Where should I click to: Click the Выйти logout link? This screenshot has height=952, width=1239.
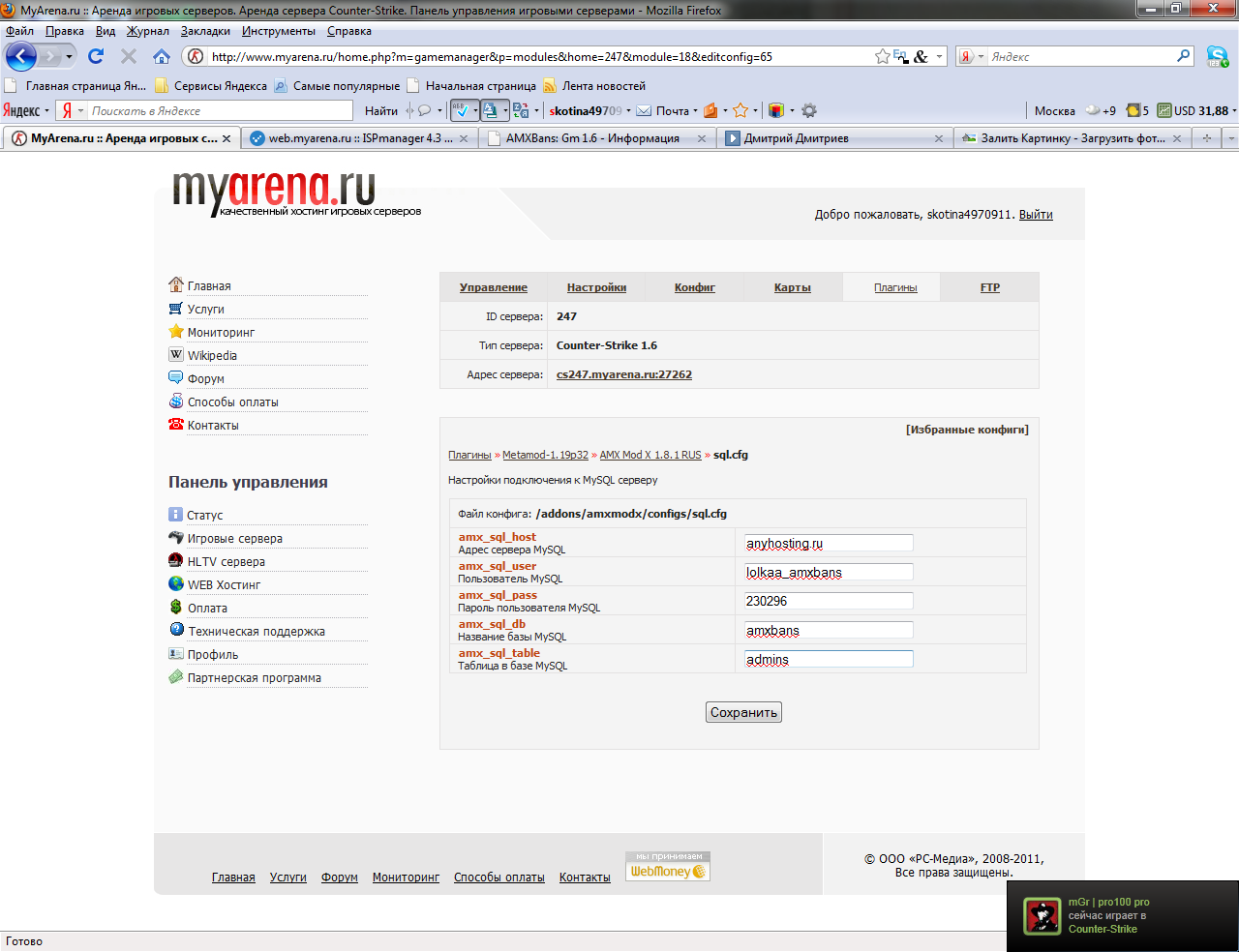click(x=1036, y=215)
